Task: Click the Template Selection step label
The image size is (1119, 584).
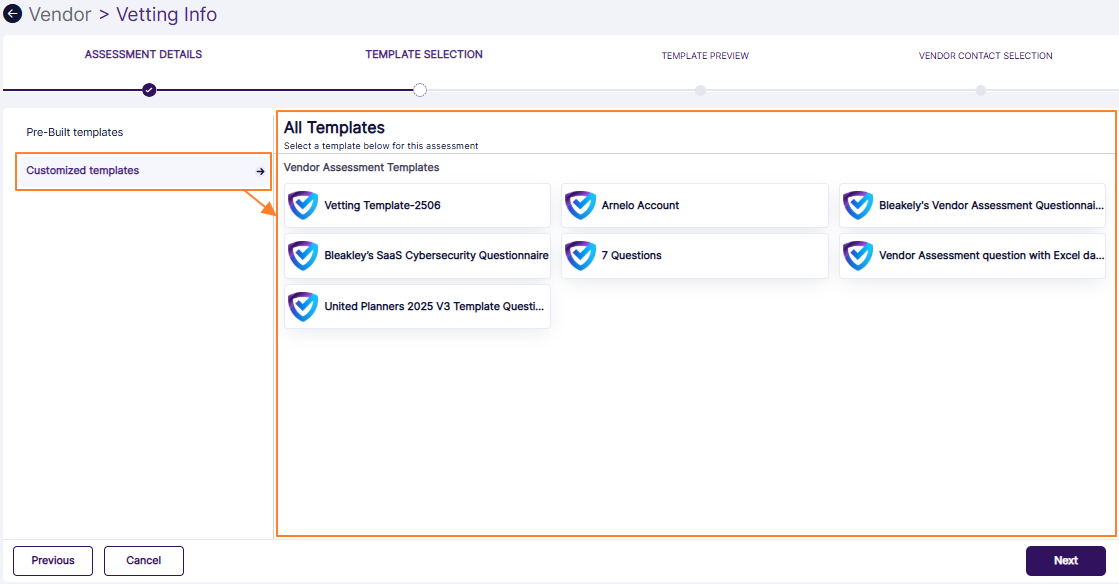Action: tap(424, 55)
